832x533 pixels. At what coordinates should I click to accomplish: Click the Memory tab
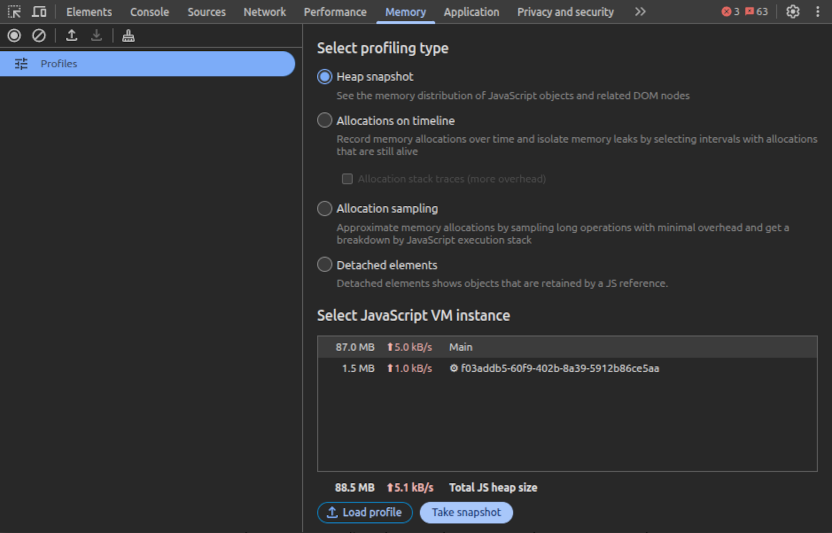coord(405,12)
